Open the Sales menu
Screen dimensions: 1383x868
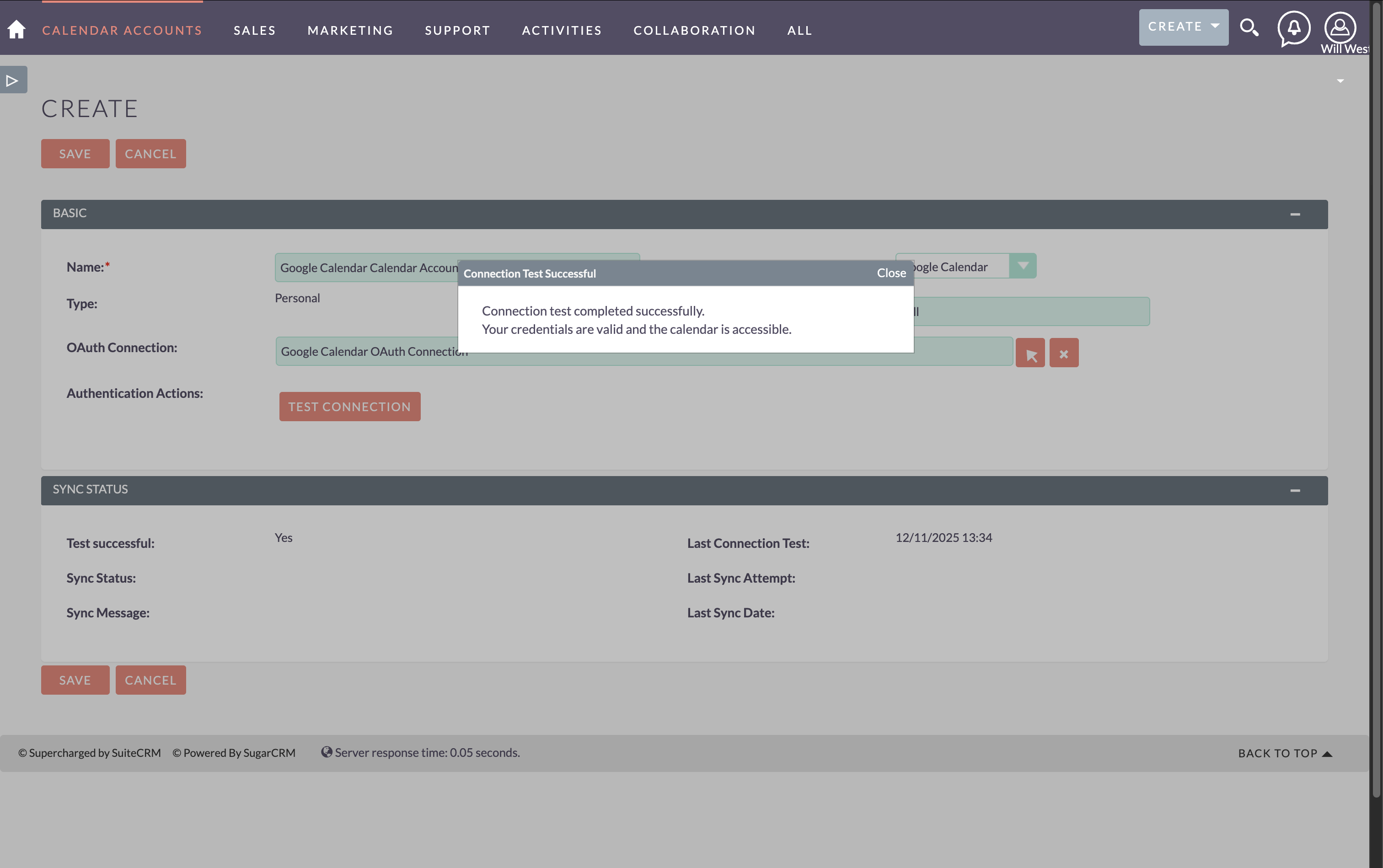coord(254,31)
